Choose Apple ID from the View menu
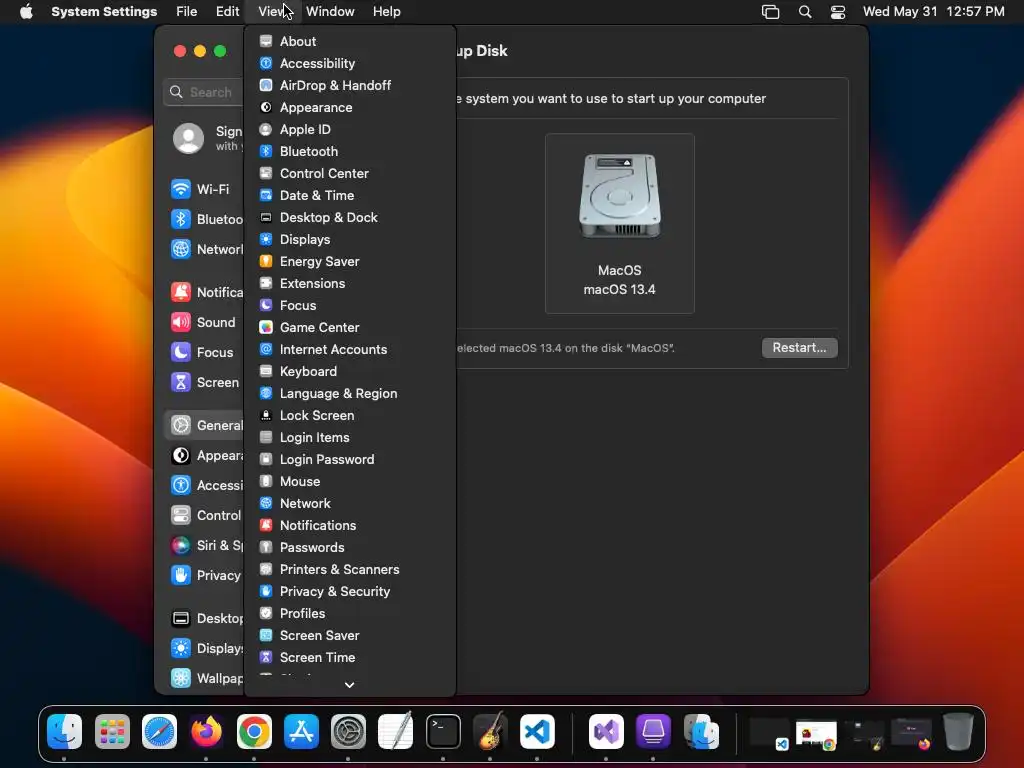Viewport: 1024px width, 768px height. 349,129
